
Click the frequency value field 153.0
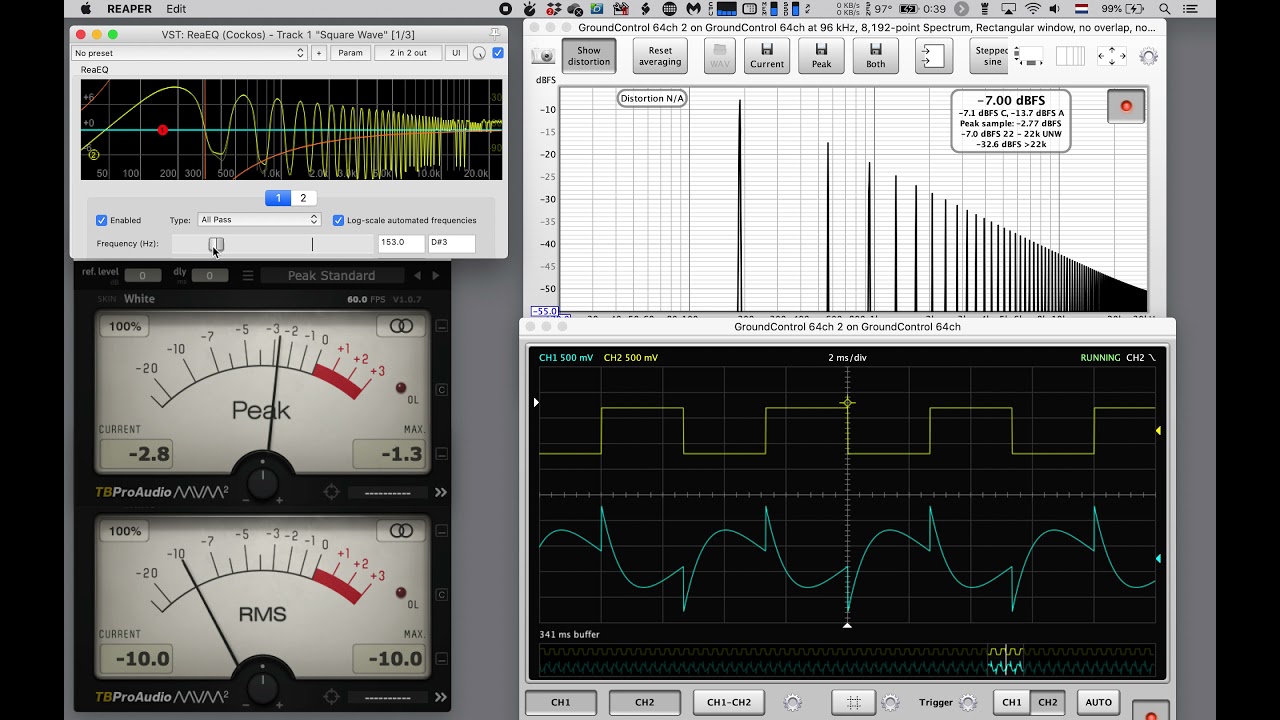401,243
